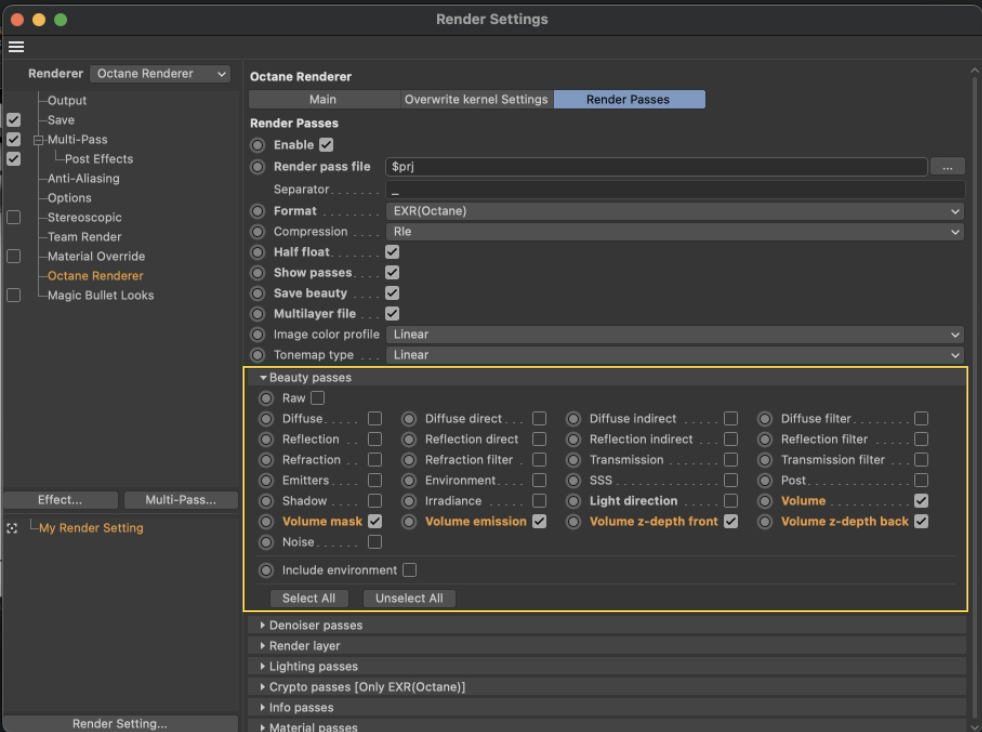The width and height of the screenshot is (982, 732).
Task: Switch to the Main tab
Action: [323, 100]
